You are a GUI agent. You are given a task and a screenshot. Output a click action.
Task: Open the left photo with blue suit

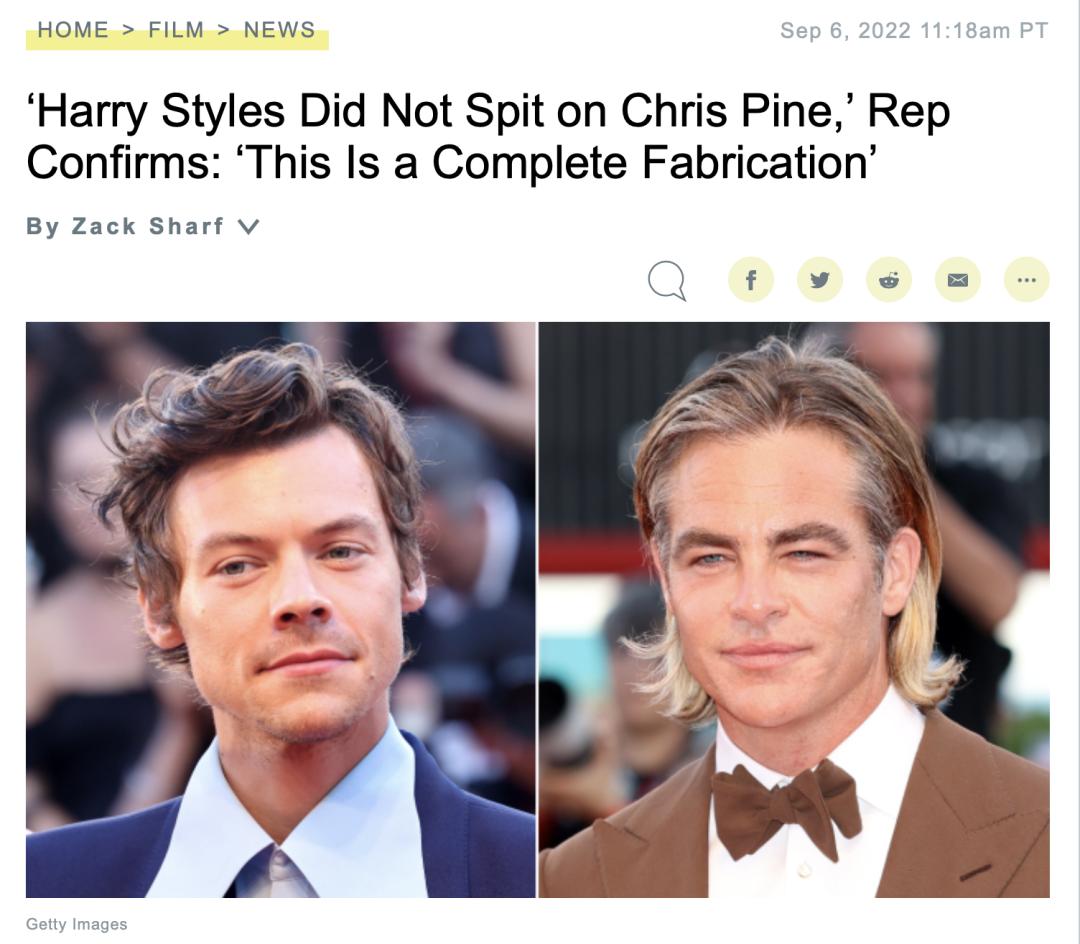point(280,609)
